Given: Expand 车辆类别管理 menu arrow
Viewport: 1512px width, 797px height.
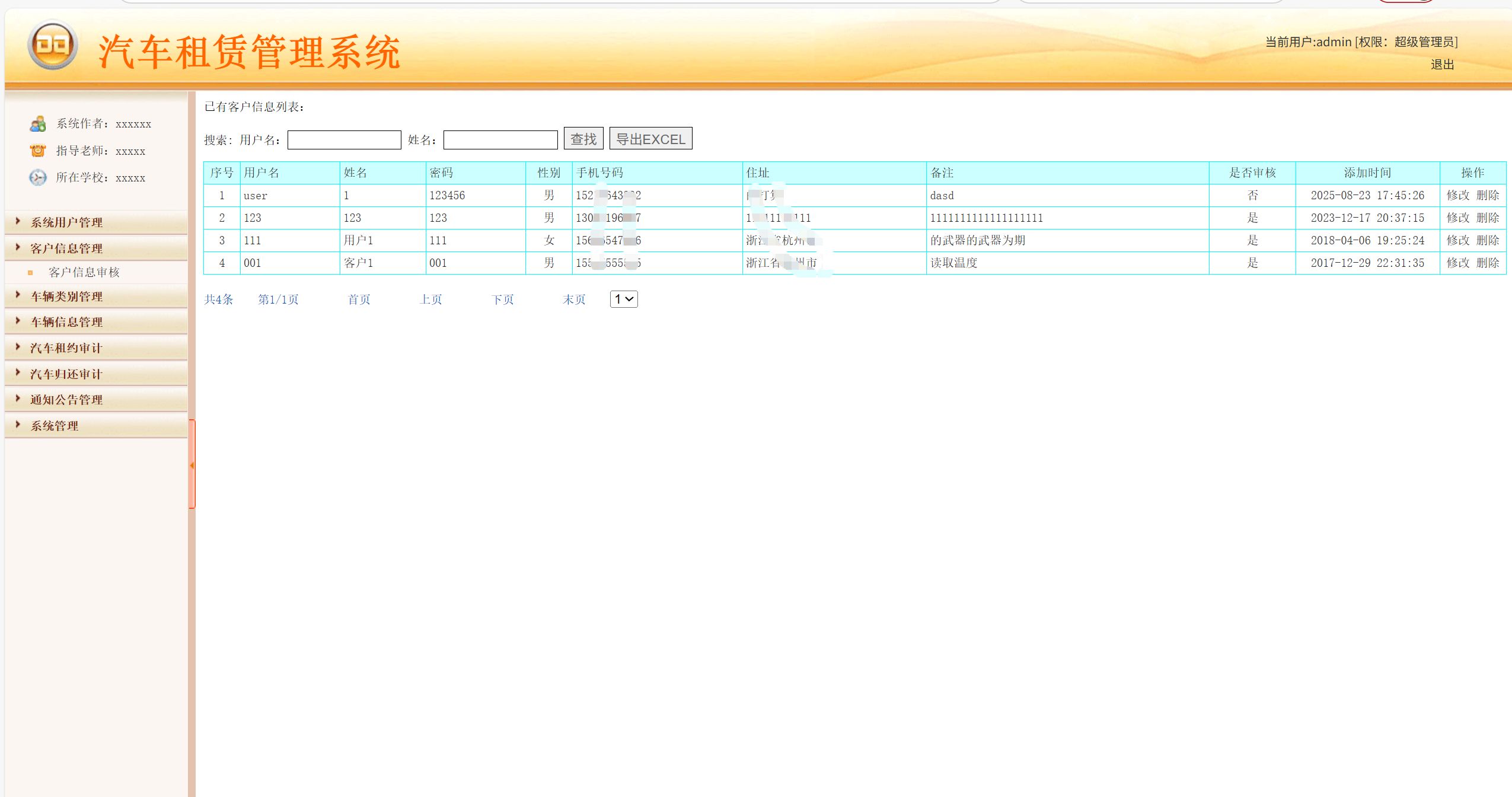Looking at the screenshot, I should coord(18,295).
